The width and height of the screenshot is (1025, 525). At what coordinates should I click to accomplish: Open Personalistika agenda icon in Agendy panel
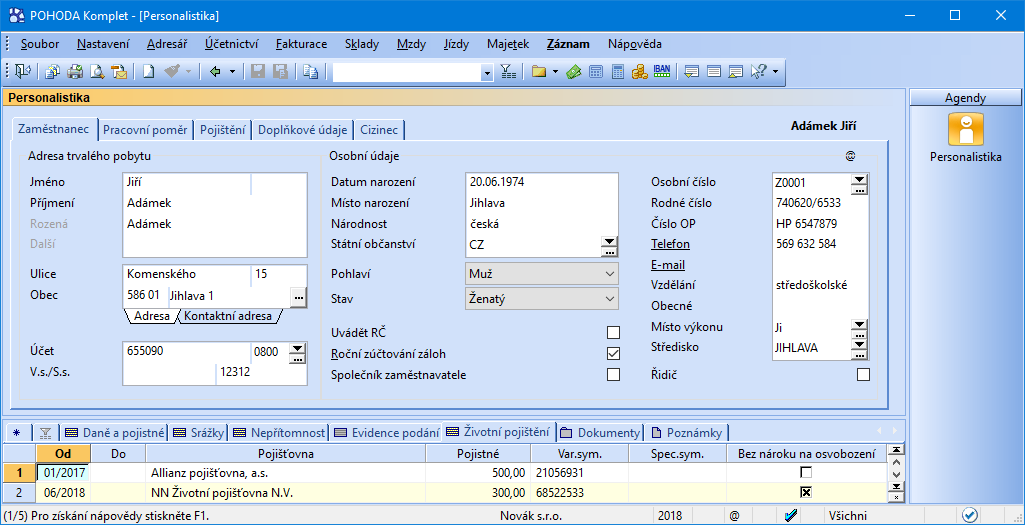coord(966,129)
